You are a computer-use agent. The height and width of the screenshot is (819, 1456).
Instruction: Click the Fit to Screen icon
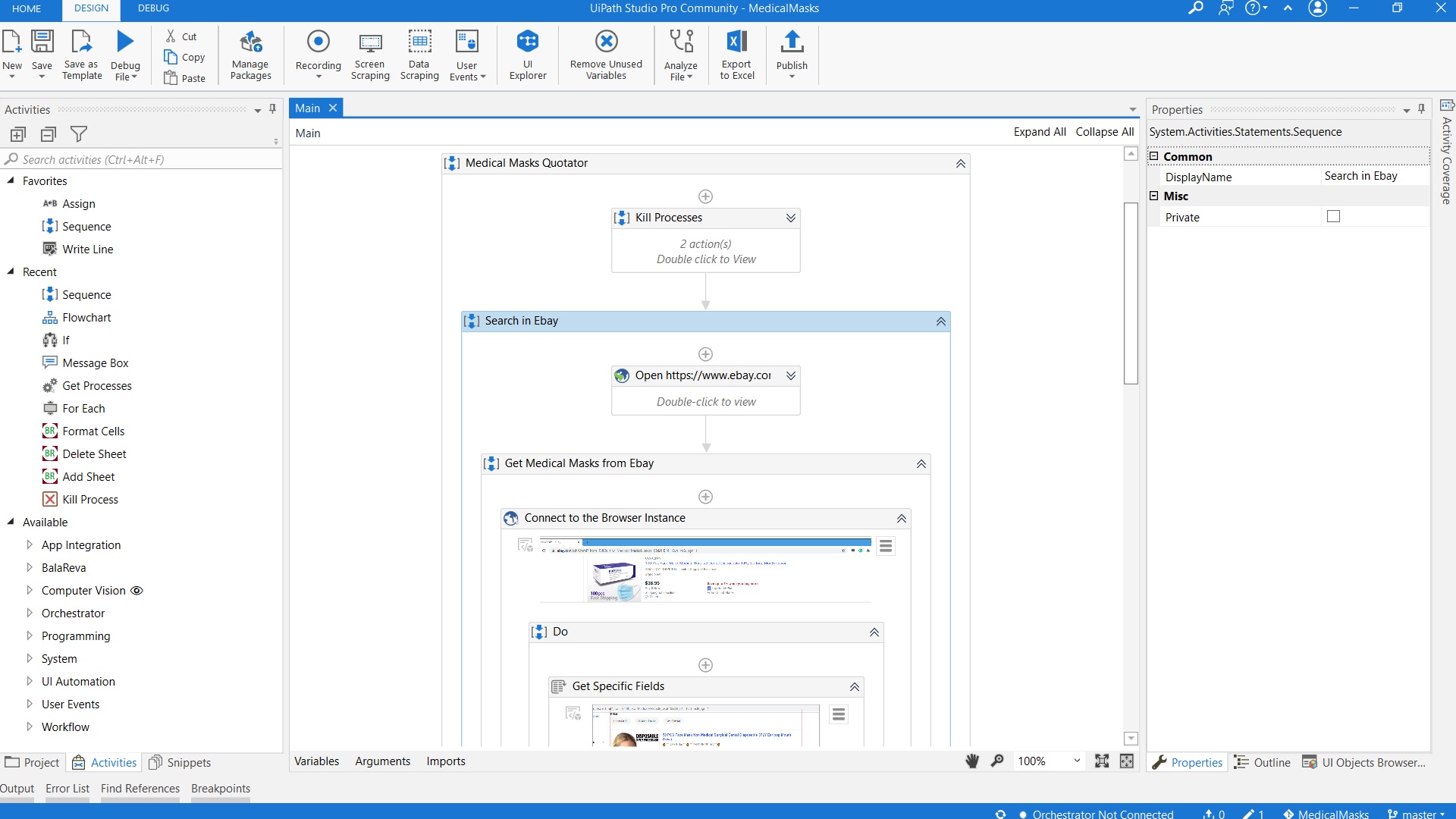click(1102, 761)
